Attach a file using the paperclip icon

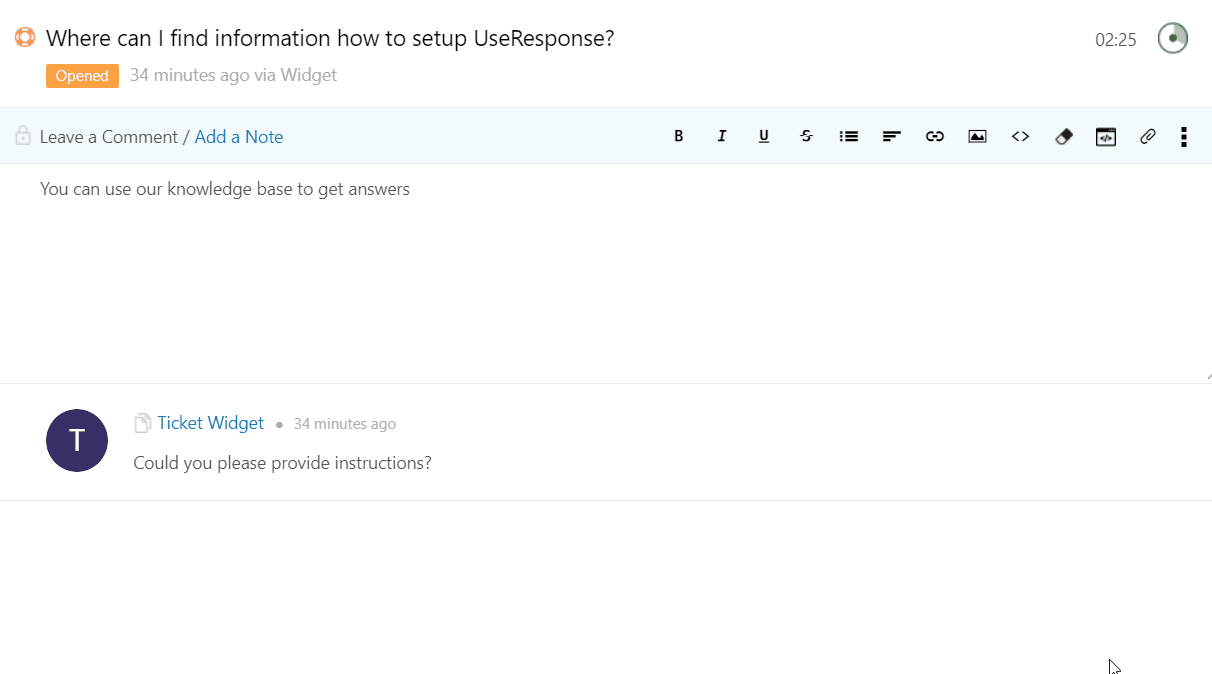[x=1148, y=136]
